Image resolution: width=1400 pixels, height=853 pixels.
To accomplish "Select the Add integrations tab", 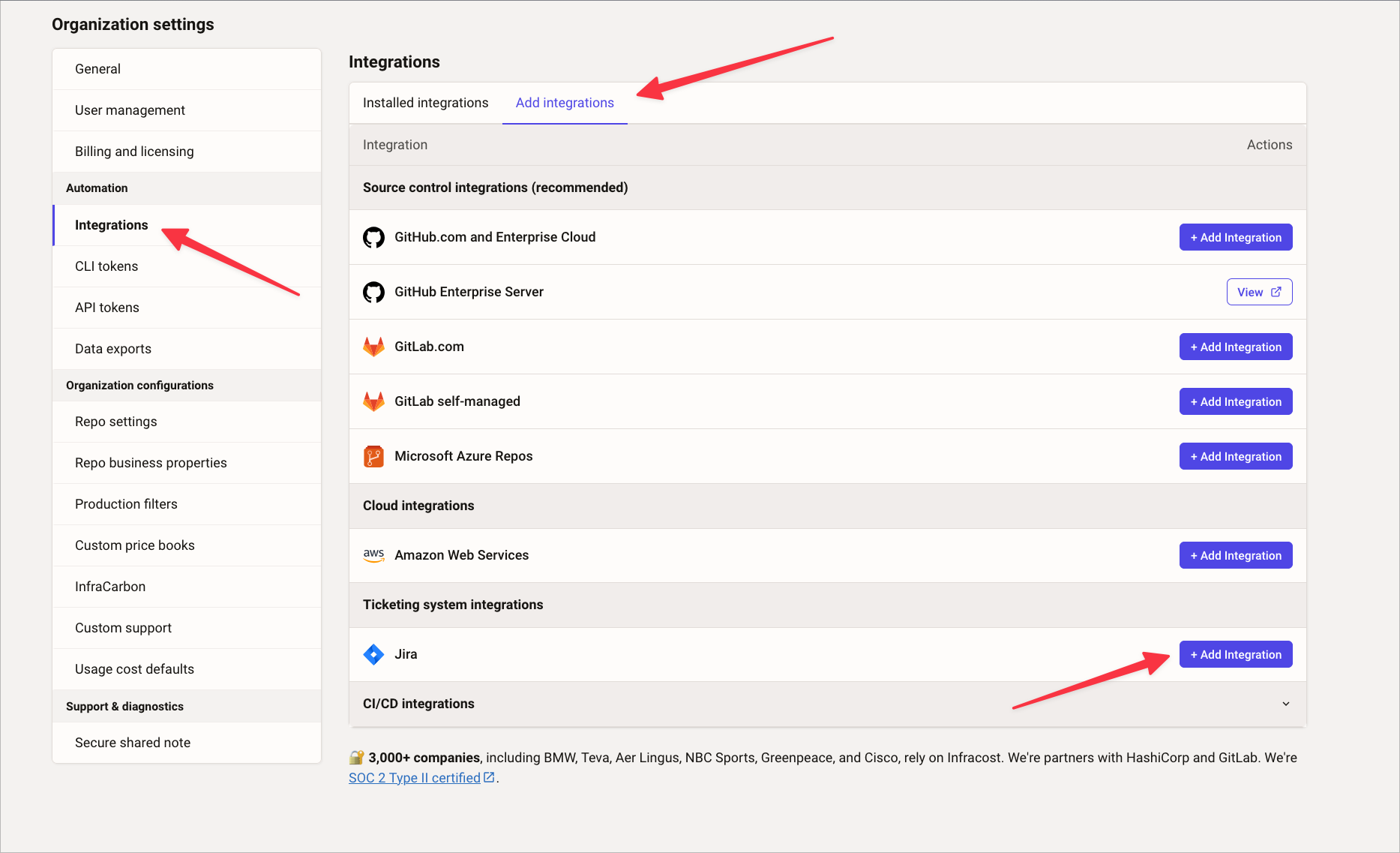I will [565, 103].
